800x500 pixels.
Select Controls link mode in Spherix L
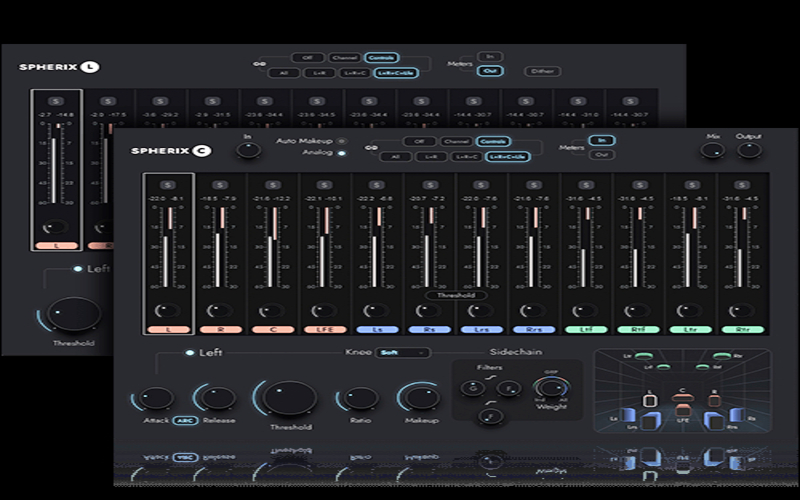381,58
